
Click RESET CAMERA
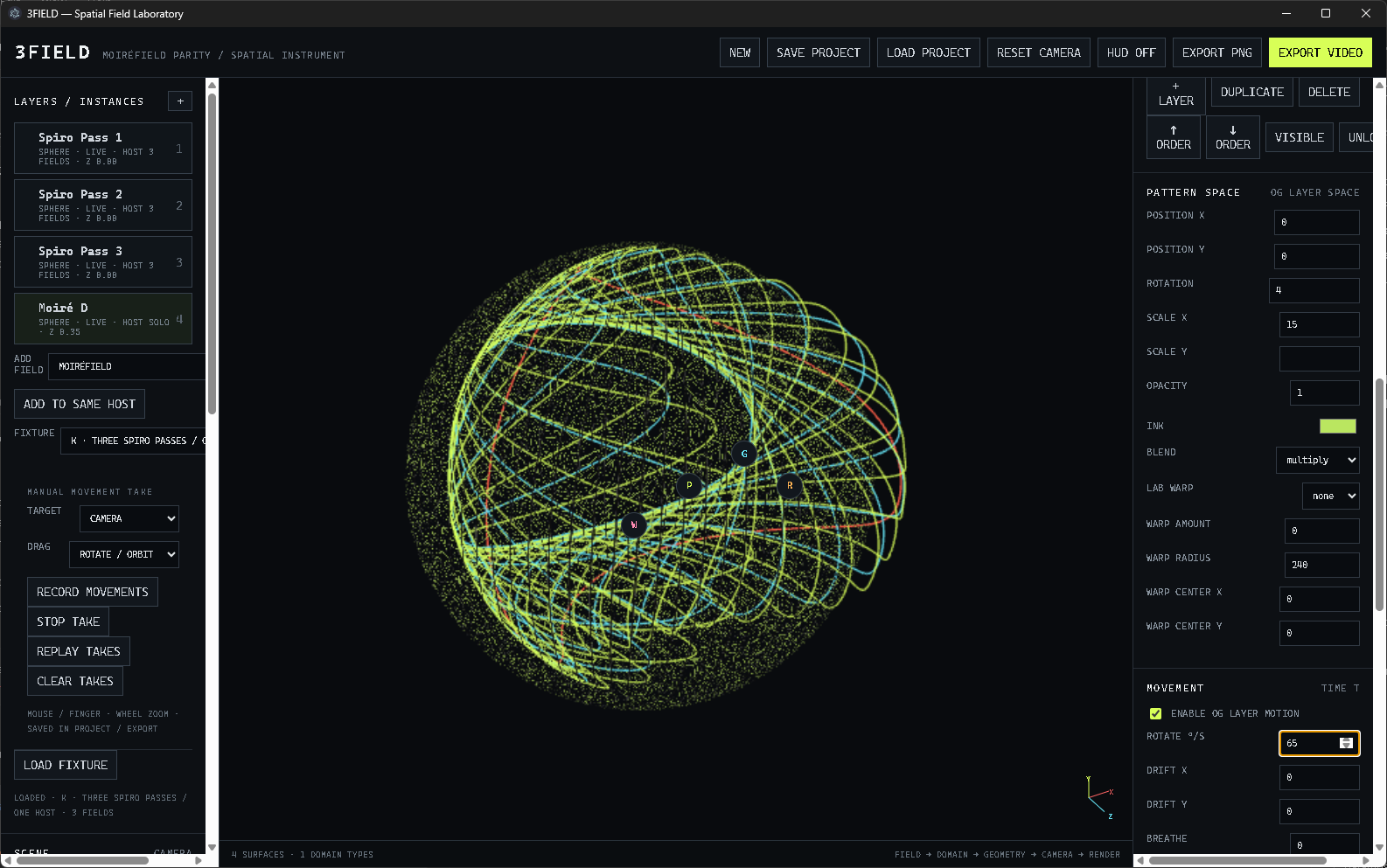point(1038,52)
